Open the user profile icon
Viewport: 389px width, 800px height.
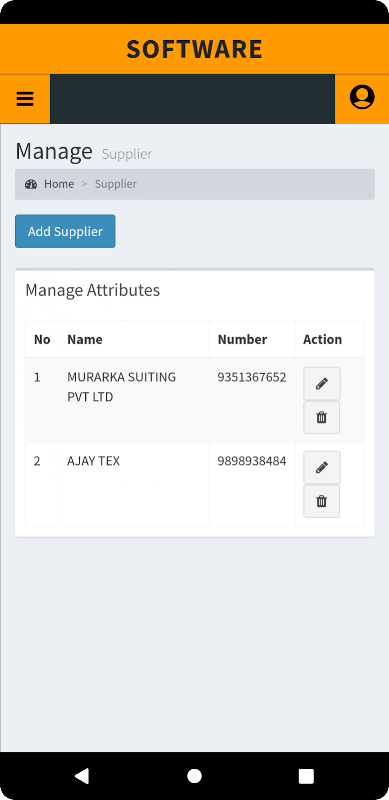362,99
